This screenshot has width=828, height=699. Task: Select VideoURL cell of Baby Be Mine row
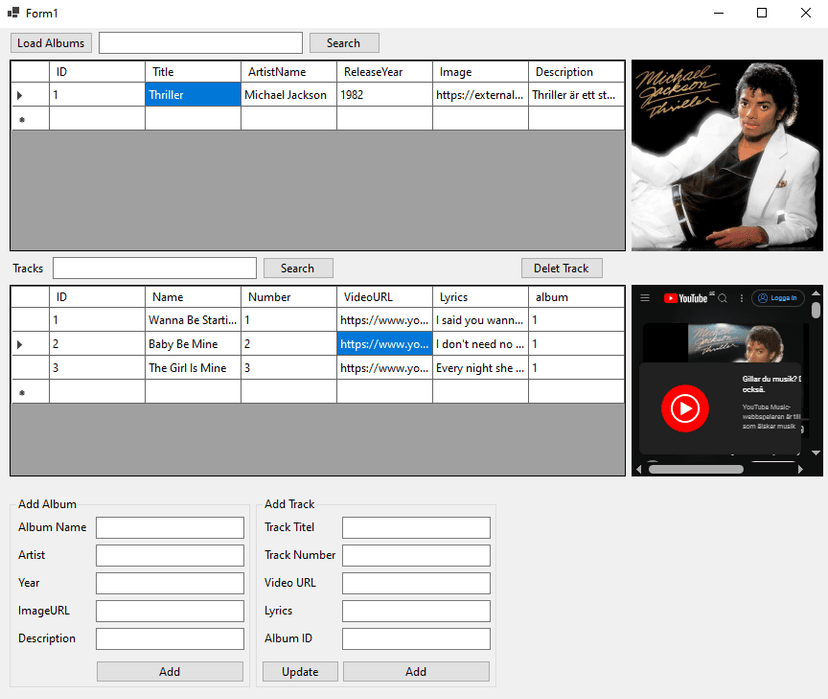pyautogui.click(x=384, y=344)
